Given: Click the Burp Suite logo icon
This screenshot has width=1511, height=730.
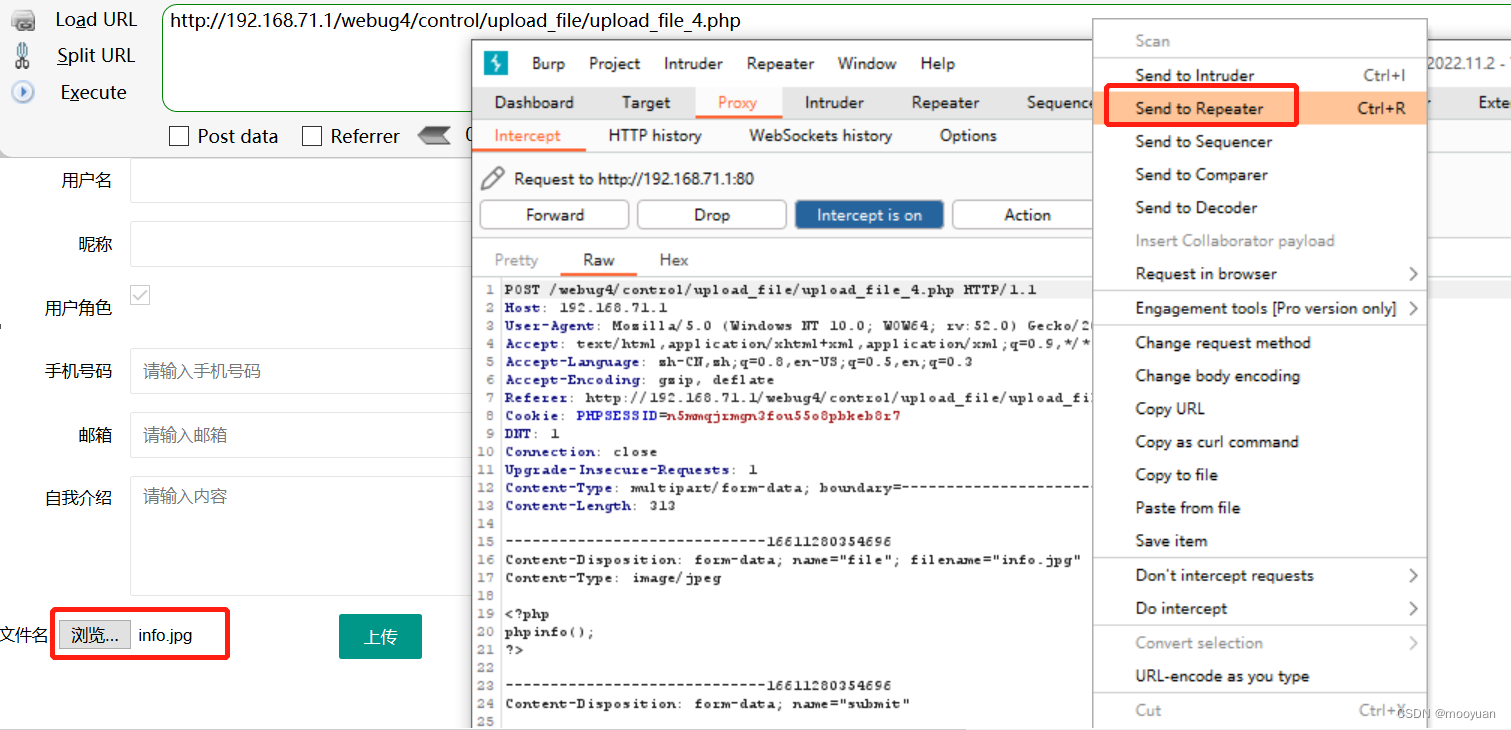Looking at the screenshot, I should [496, 63].
